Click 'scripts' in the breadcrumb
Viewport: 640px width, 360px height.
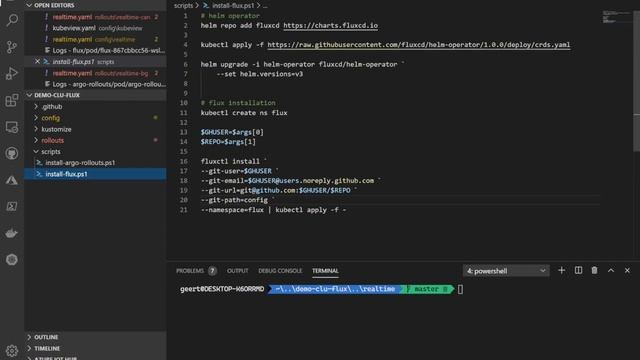coord(183,5)
